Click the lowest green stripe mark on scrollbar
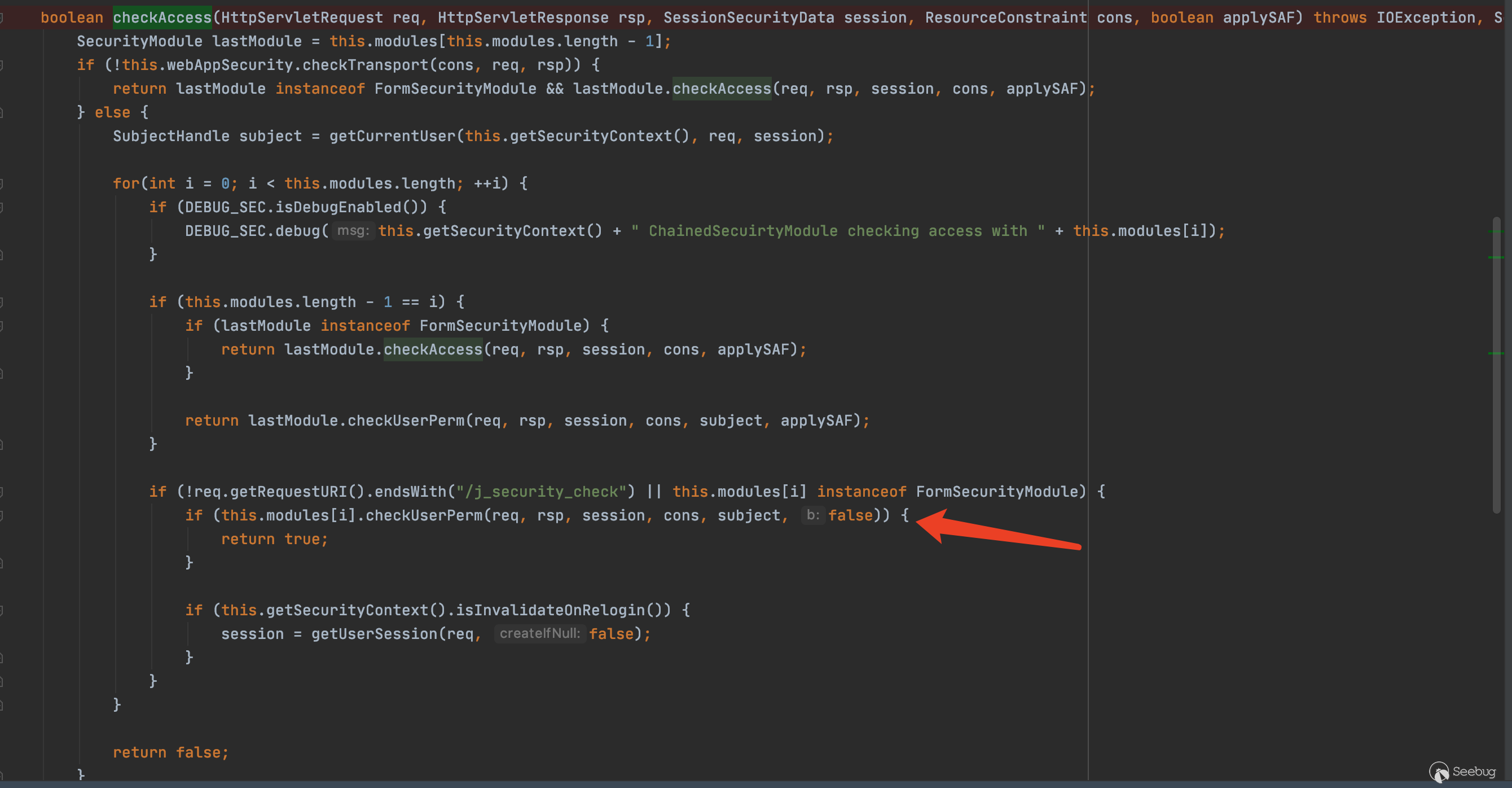Viewport: 1512px width, 788px height. pos(1496,353)
